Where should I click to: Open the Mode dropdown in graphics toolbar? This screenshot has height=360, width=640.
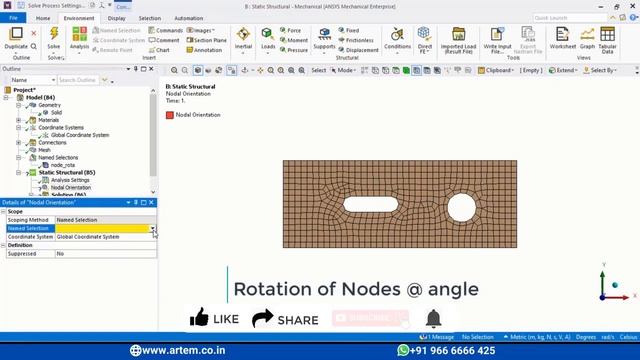click(x=343, y=70)
